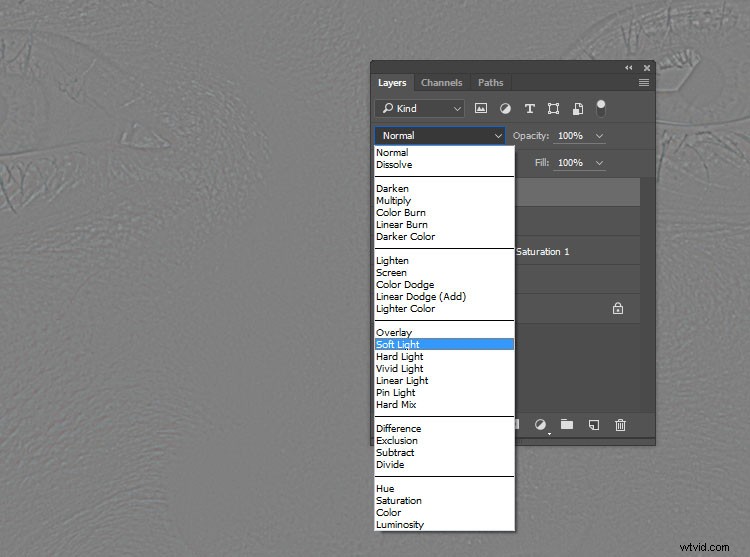Viewport: 750px width, 557px height.
Task: Create a new layer
Action: click(x=594, y=425)
